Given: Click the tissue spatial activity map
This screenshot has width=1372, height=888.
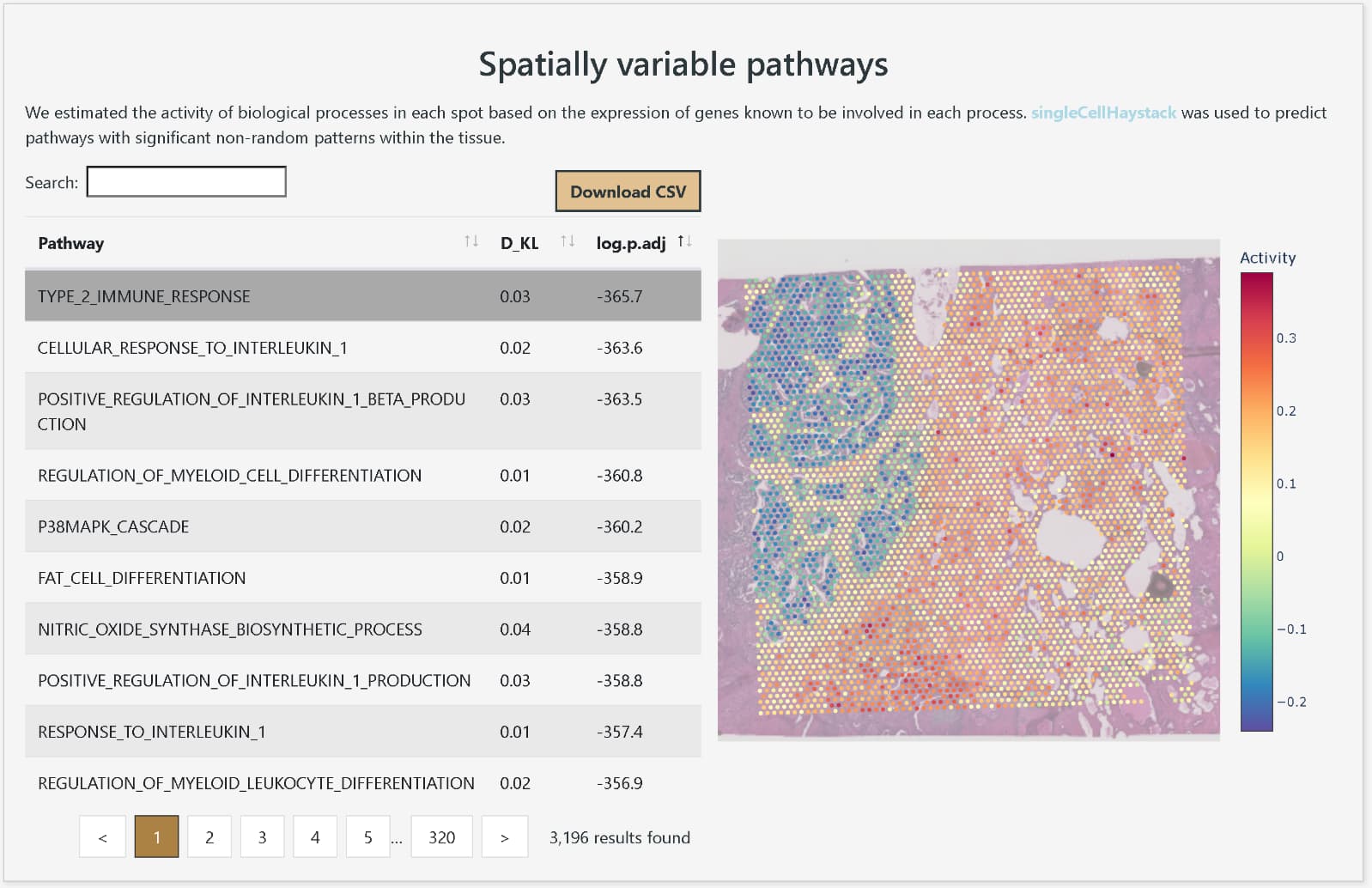Looking at the screenshot, I should click(x=968, y=490).
